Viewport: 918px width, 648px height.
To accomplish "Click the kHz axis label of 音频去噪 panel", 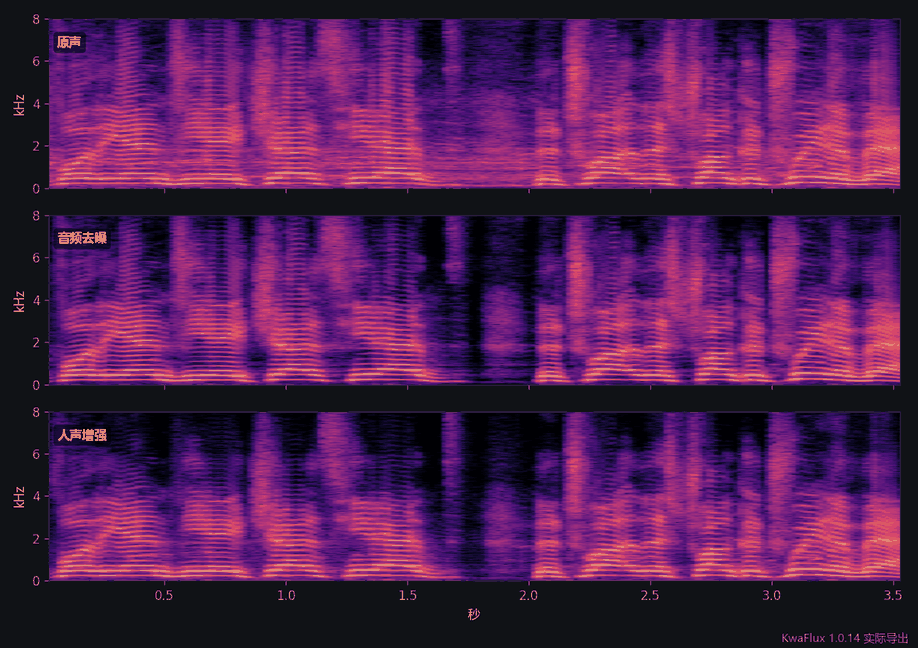I will pyautogui.click(x=19, y=301).
